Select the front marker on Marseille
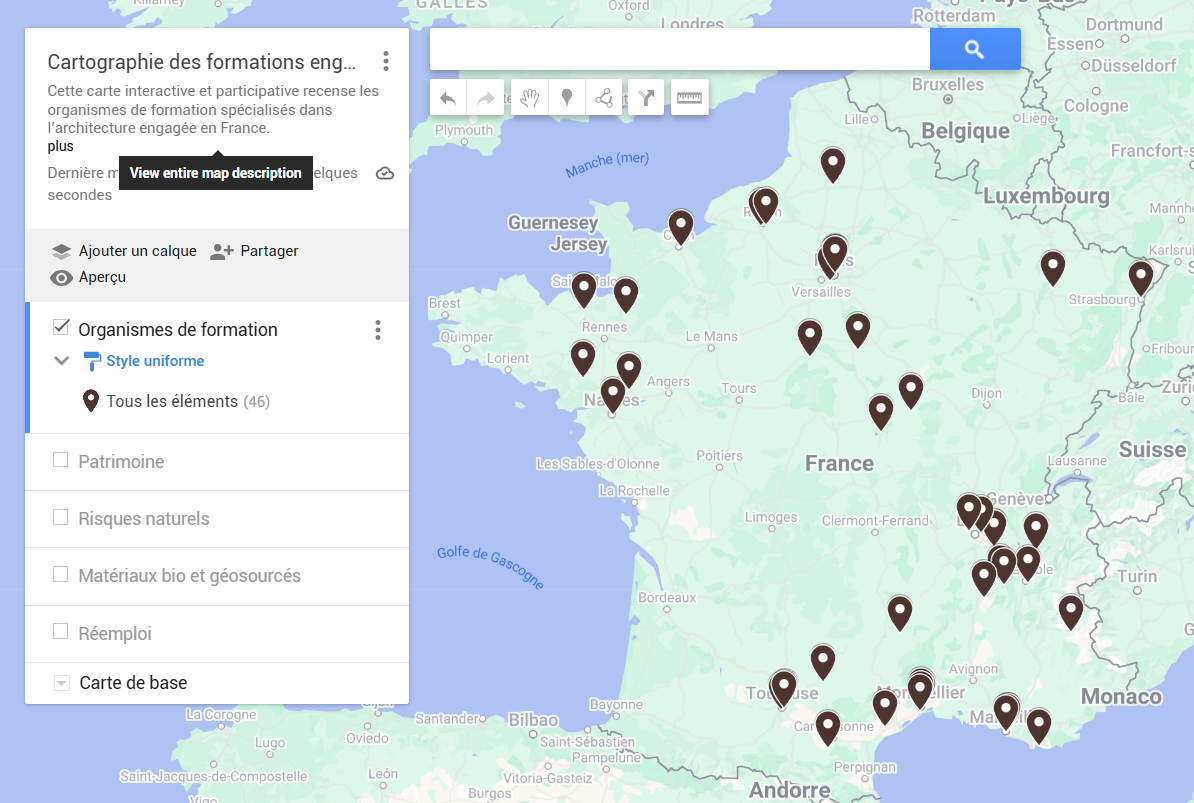 tap(1007, 712)
